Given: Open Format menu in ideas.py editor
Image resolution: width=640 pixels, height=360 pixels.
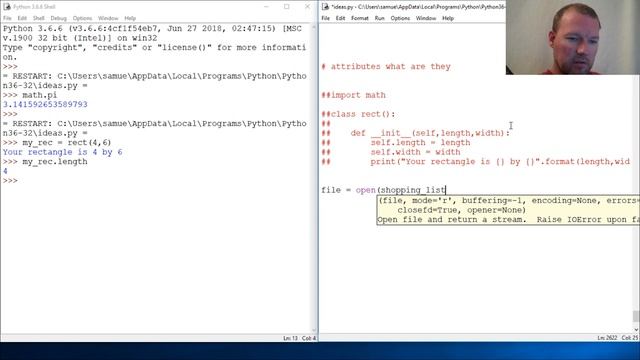Looking at the screenshot, I should (360, 18).
